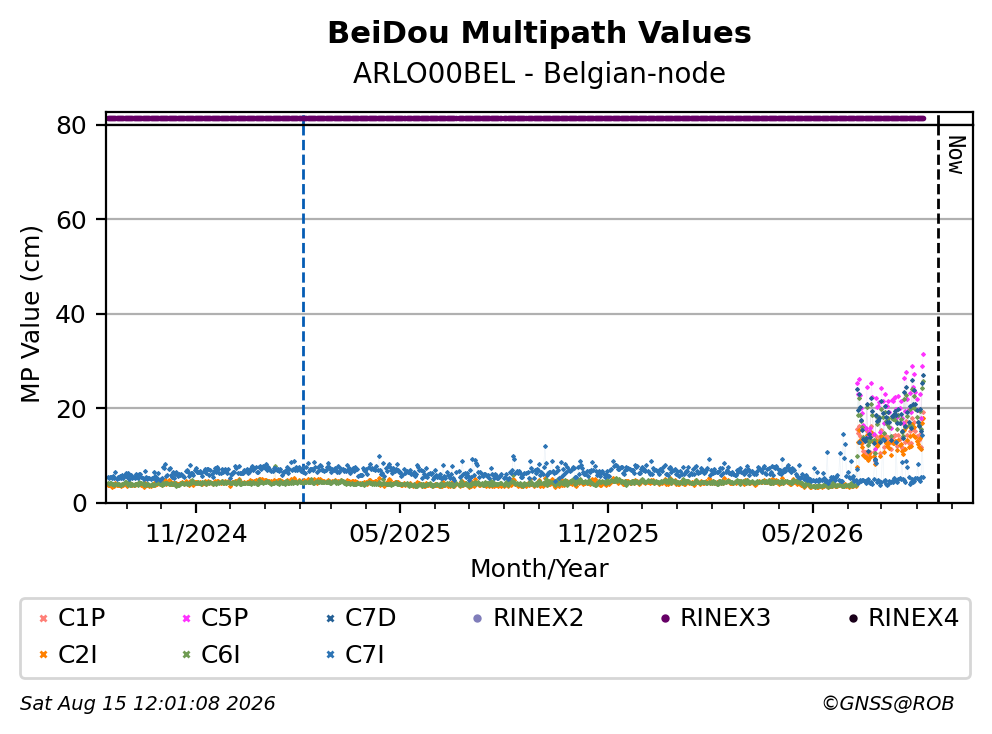Click the Now marker label
The width and height of the screenshot is (992, 734).
click(956, 155)
